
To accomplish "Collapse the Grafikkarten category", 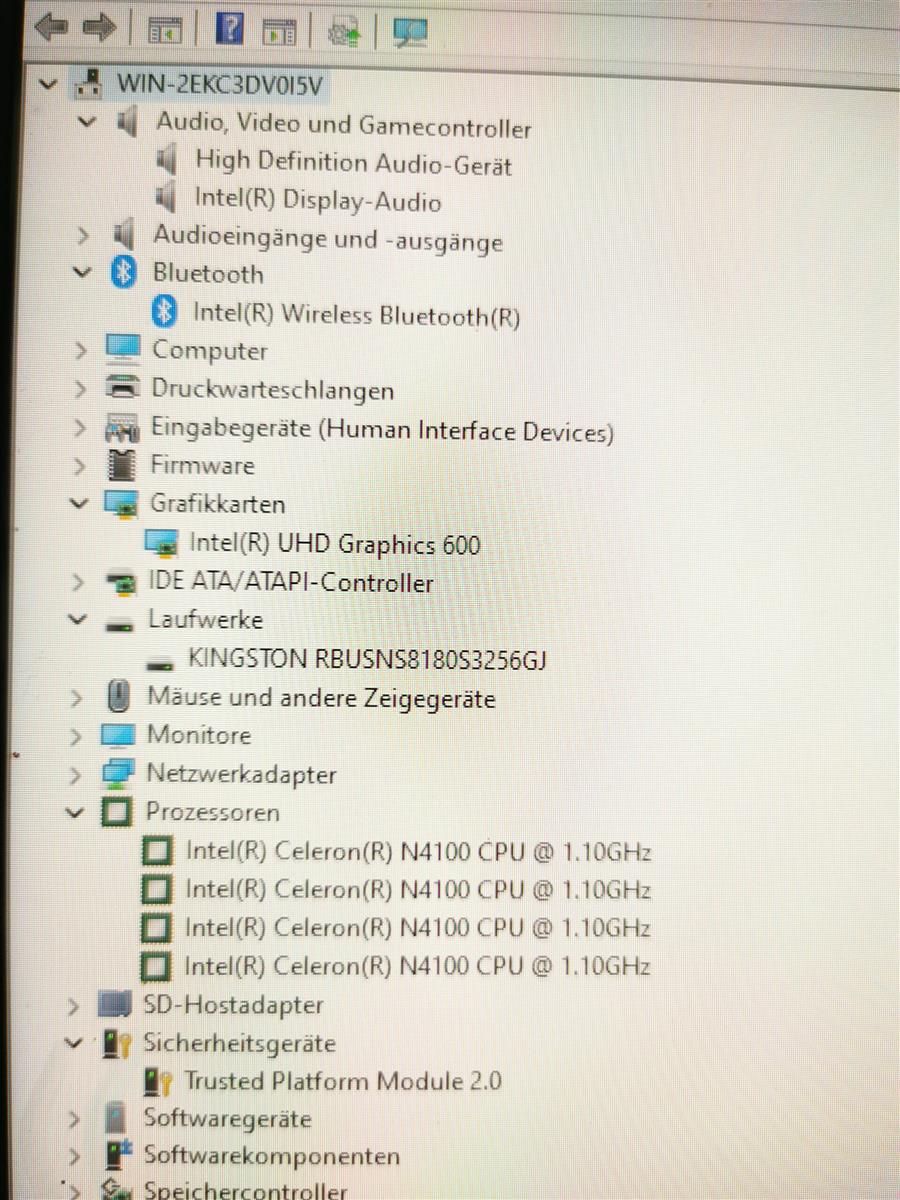I will click(x=79, y=504).
